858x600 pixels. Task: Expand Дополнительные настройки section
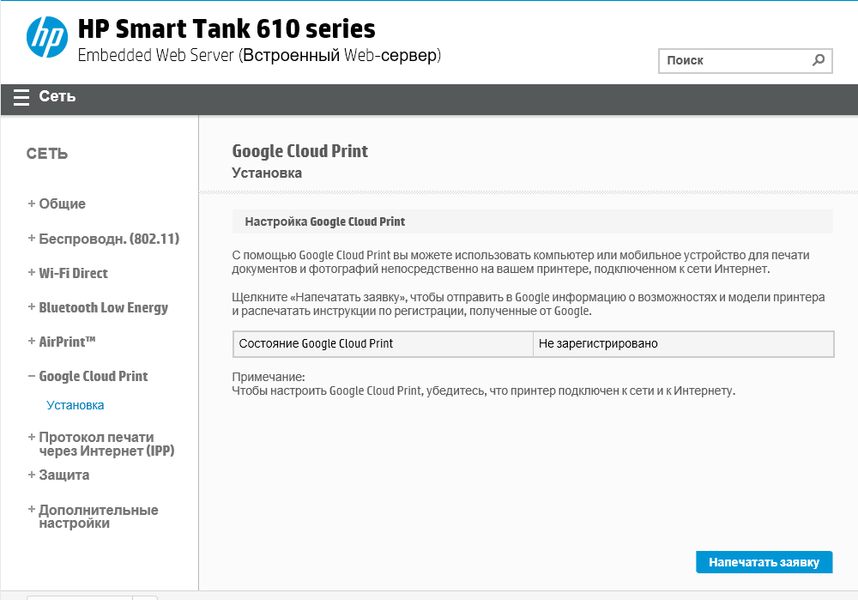tap(98, 516)
